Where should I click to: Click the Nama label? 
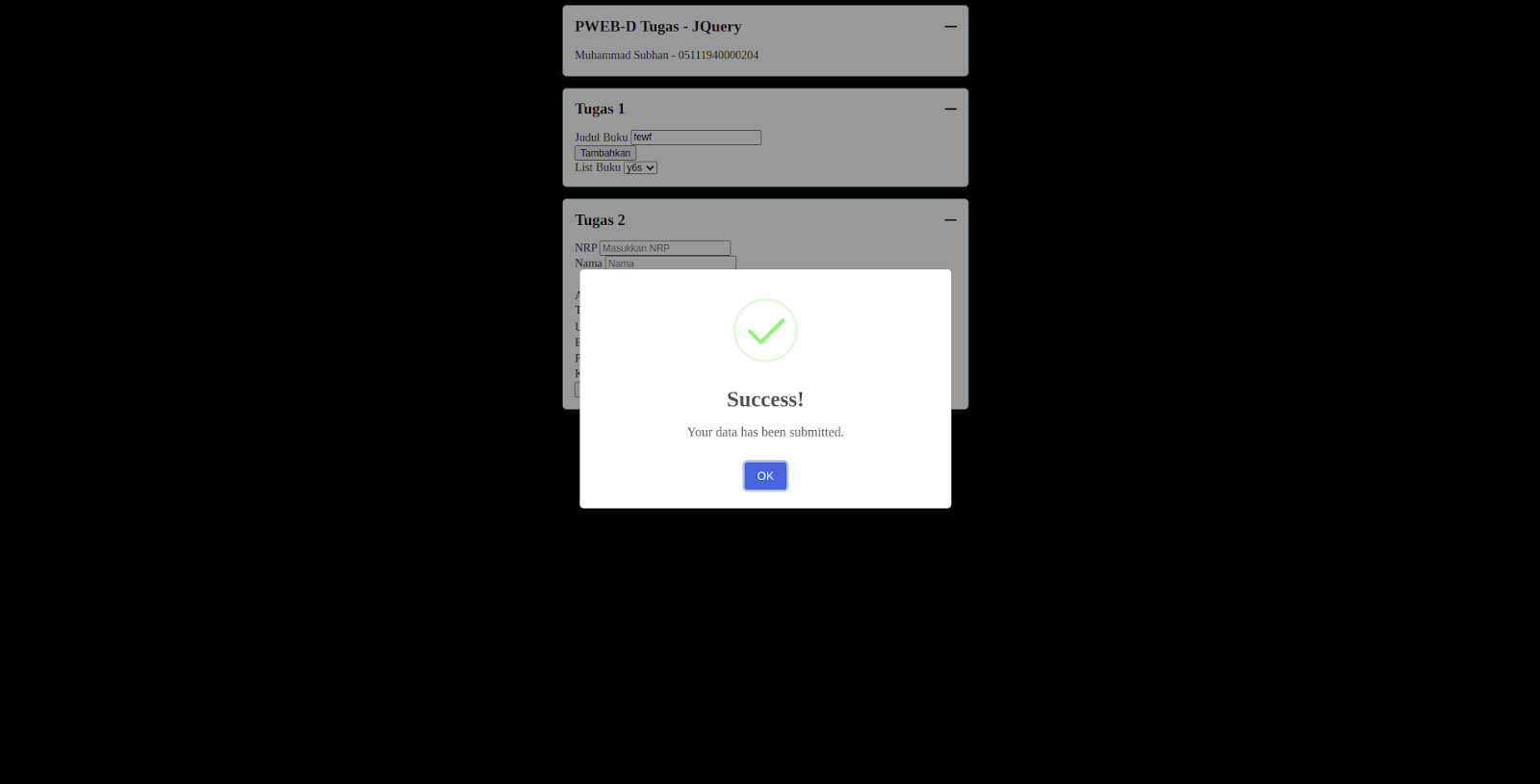point(589,263)
